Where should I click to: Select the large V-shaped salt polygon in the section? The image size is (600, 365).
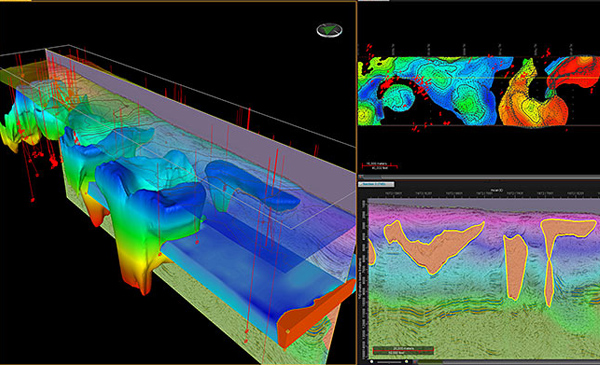pos(432,246)
